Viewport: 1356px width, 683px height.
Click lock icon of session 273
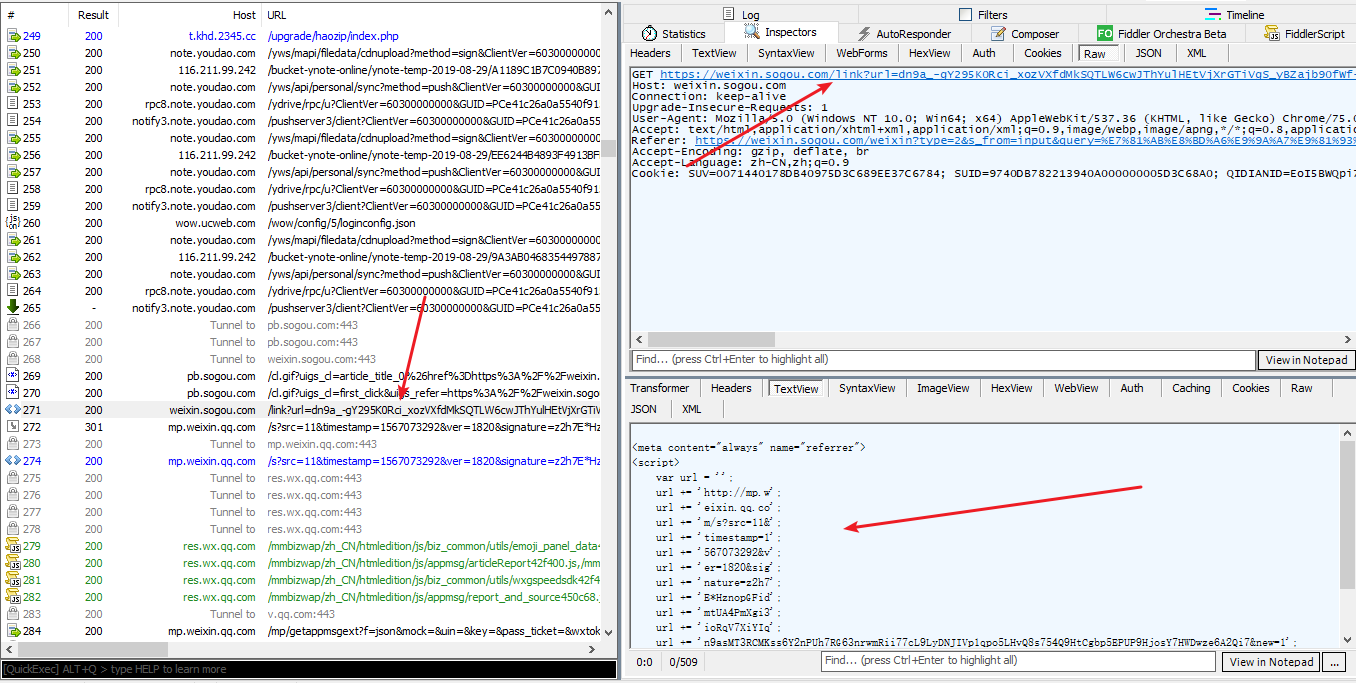coord(14,444)
